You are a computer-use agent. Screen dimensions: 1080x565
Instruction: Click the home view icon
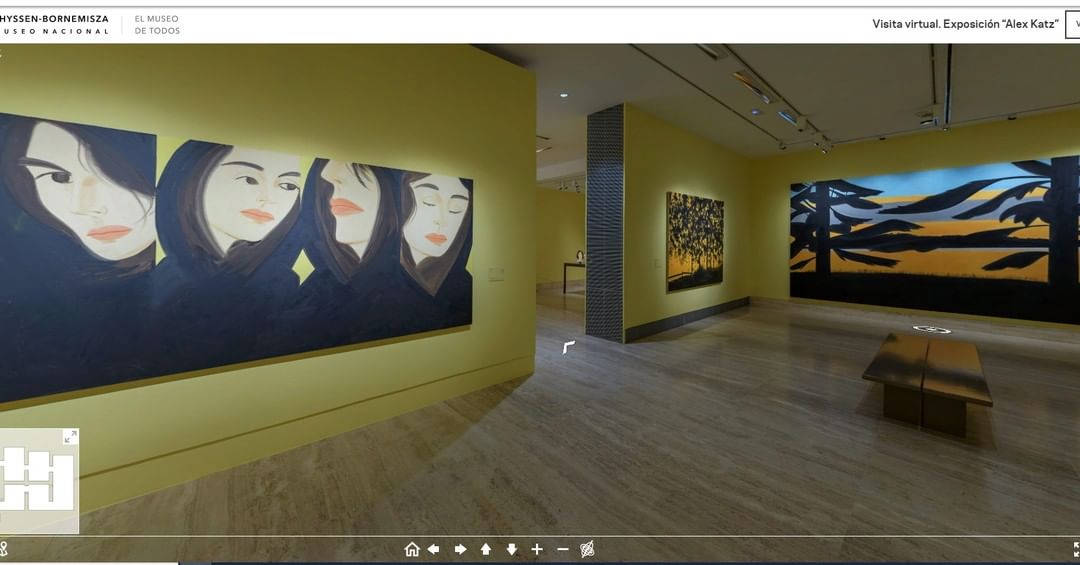pos(412,549)
